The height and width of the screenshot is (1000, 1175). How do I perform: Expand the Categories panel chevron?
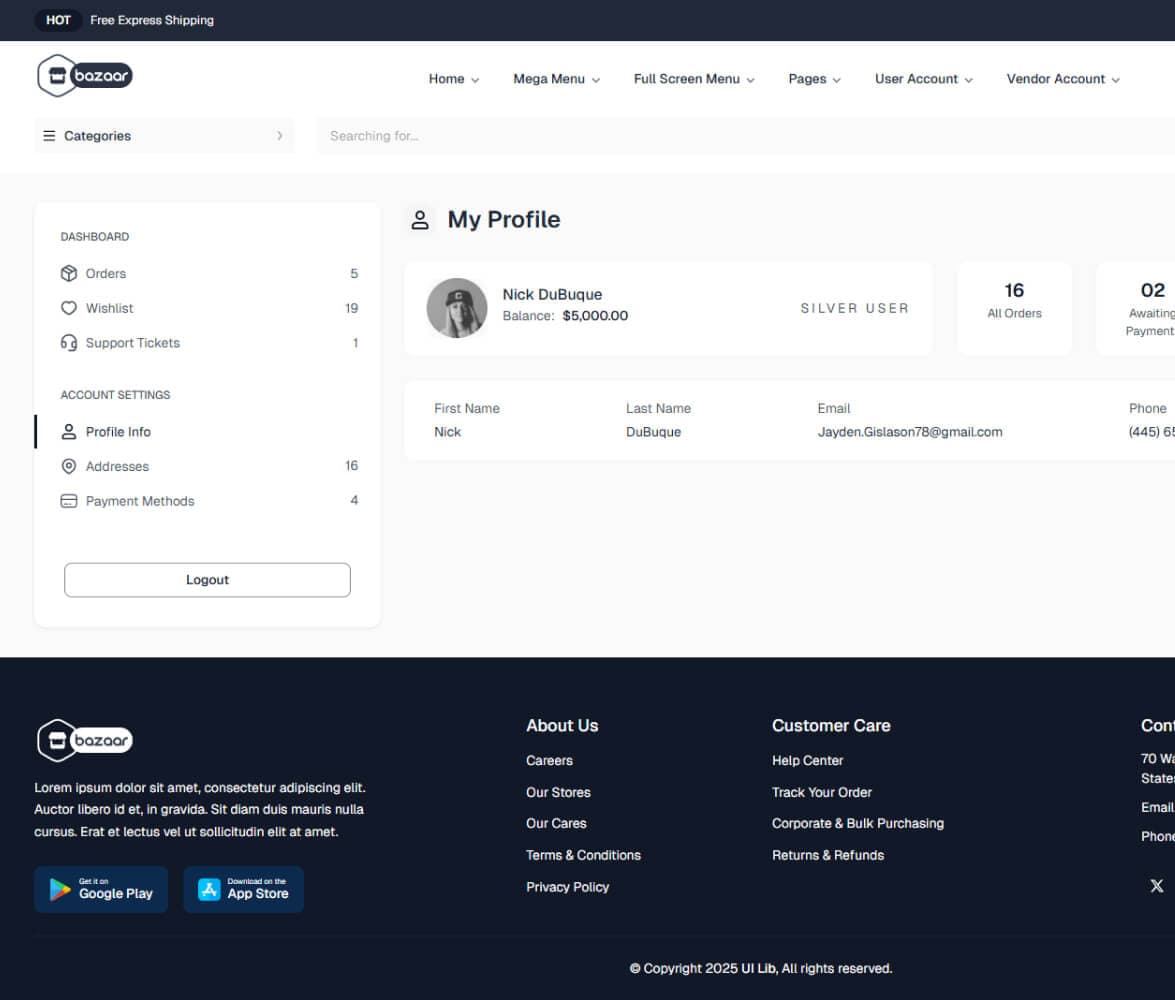(280, 135)
